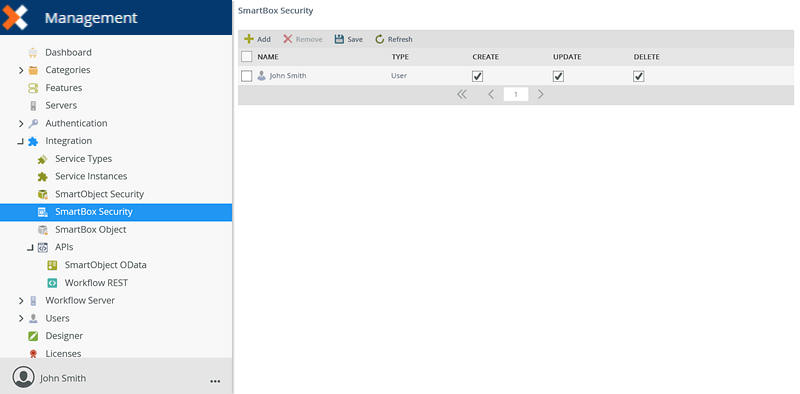Click the Licenses icon in the sidebar
800x394 pixels.
[x=33, y=354]
